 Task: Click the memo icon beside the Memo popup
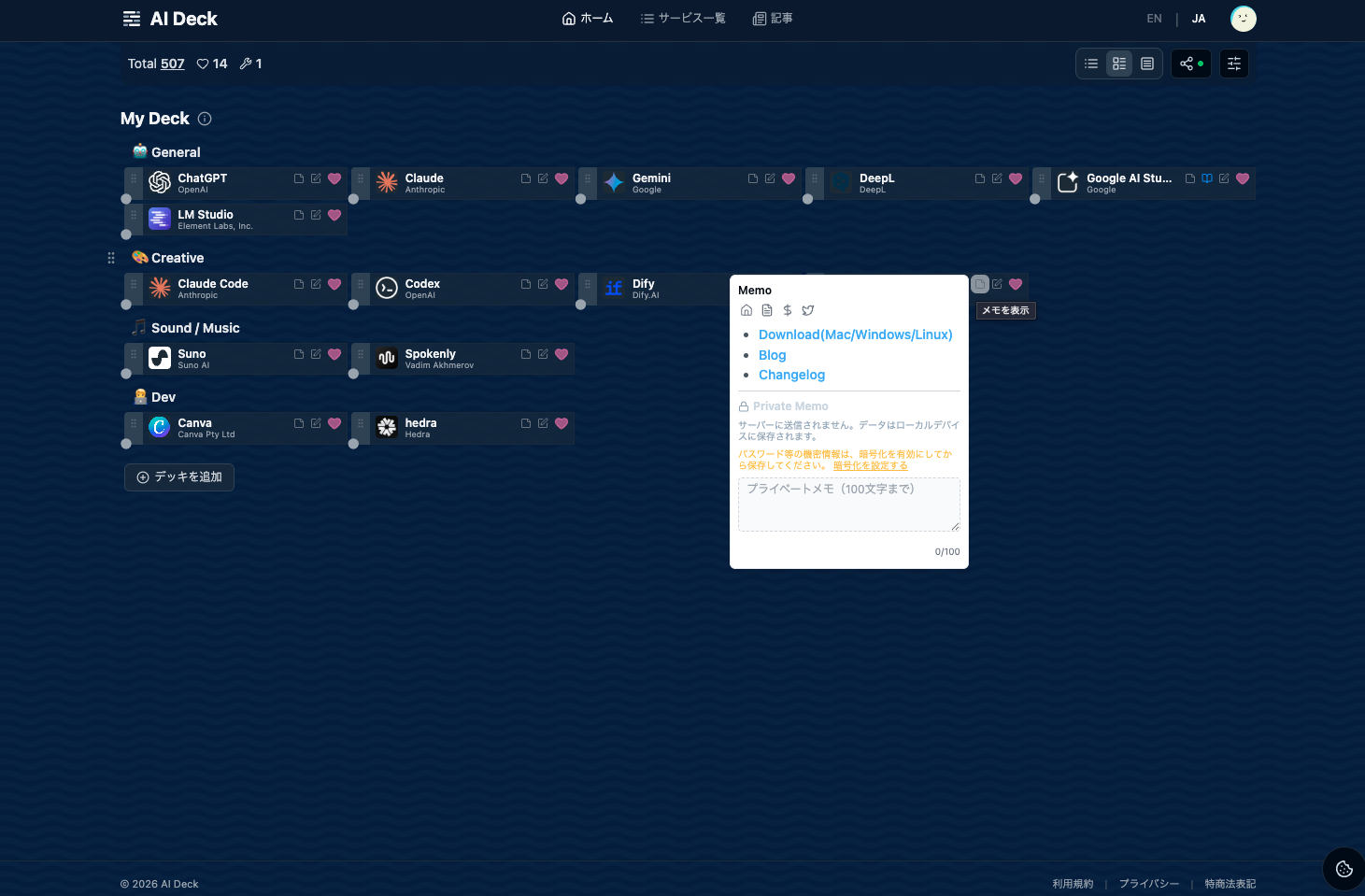[980, 284]
